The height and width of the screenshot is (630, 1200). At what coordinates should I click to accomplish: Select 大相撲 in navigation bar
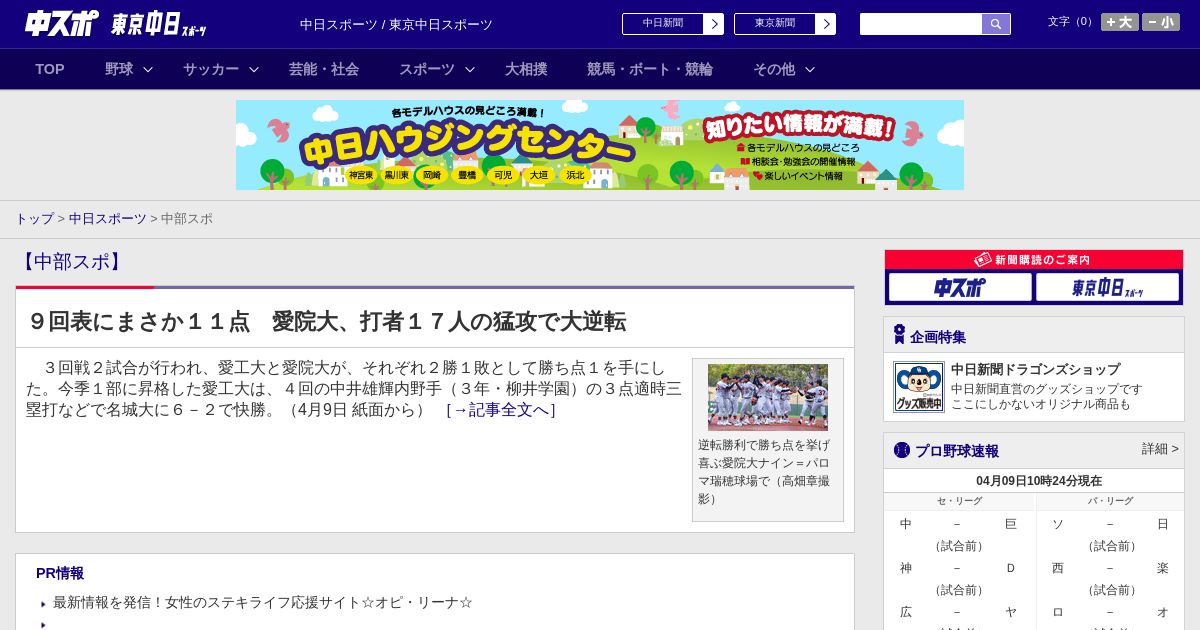tap(526, 69)
